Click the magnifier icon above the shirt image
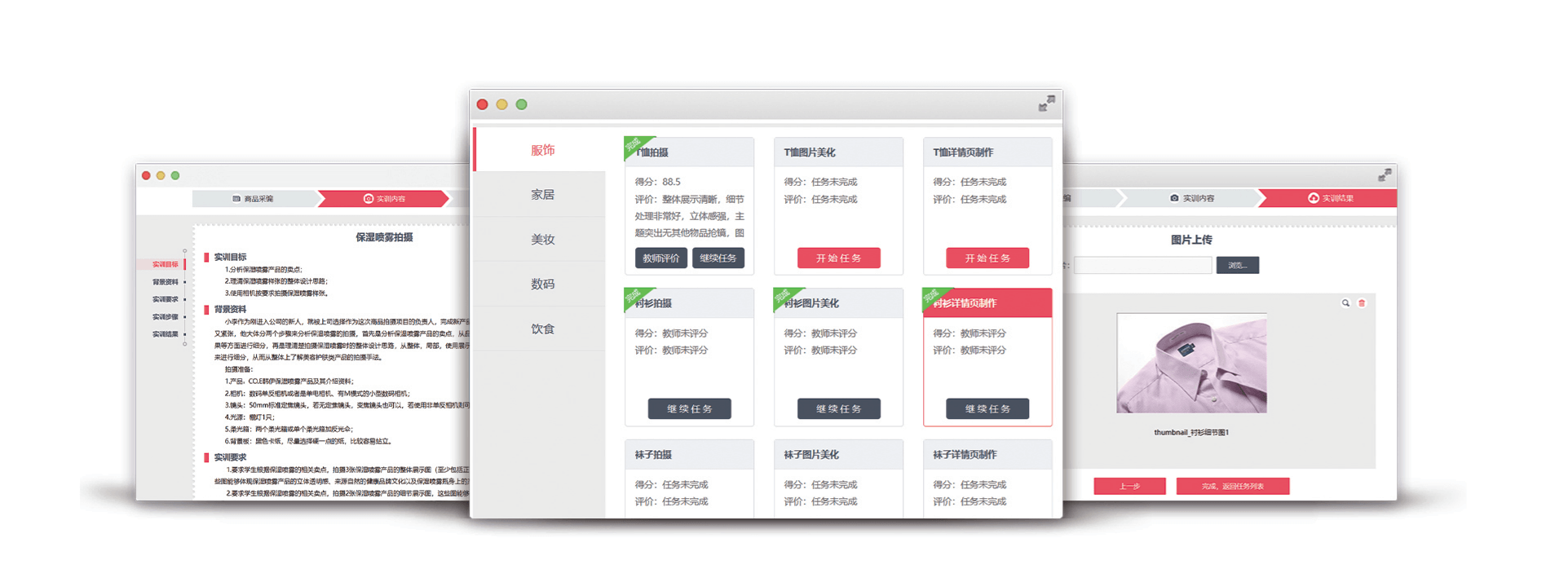The width and height of the screenshot is (1568, 569). (1345, 303)
